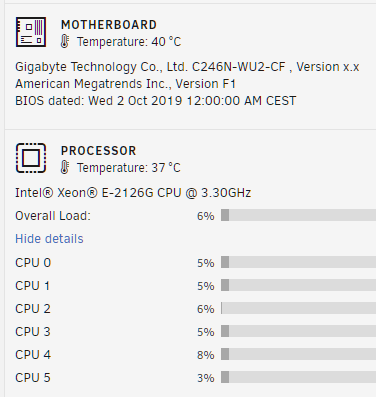Click the Gigabyte C246N-WU2-CF model text
This screenshot has width=376, height=397.
[187, 67]
